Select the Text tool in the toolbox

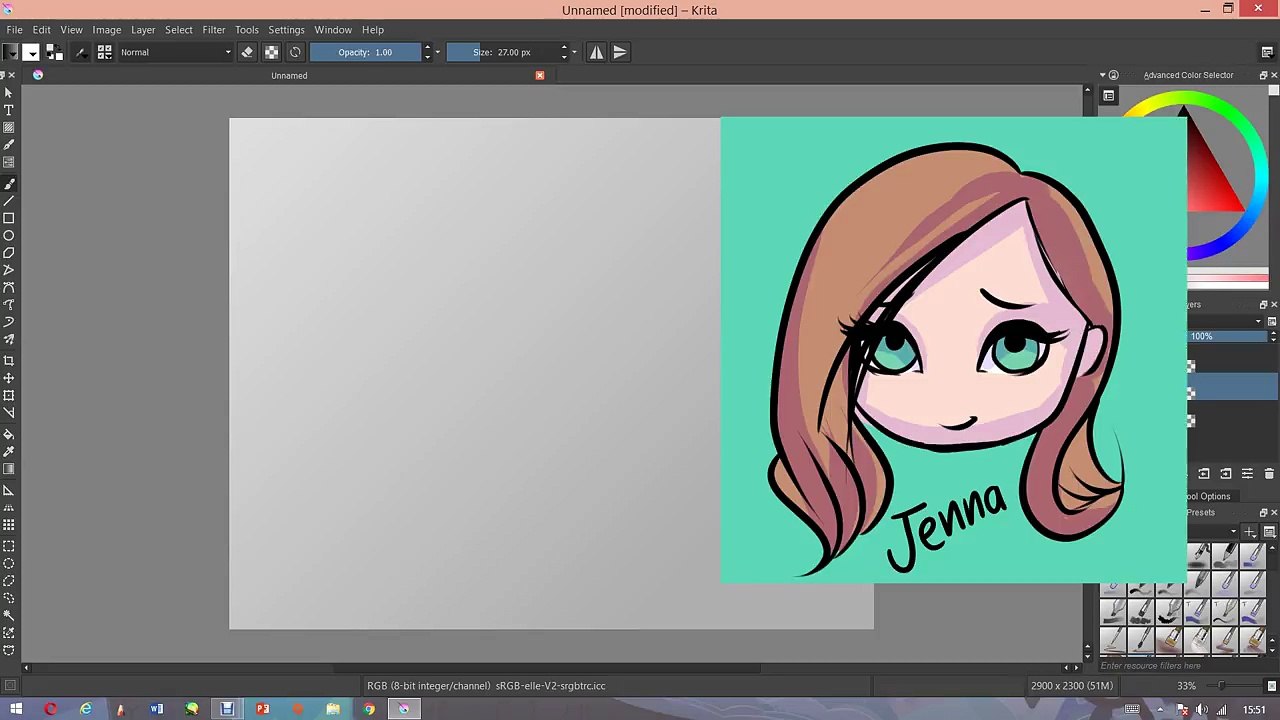pyautogui.click(x=9, y=109)
